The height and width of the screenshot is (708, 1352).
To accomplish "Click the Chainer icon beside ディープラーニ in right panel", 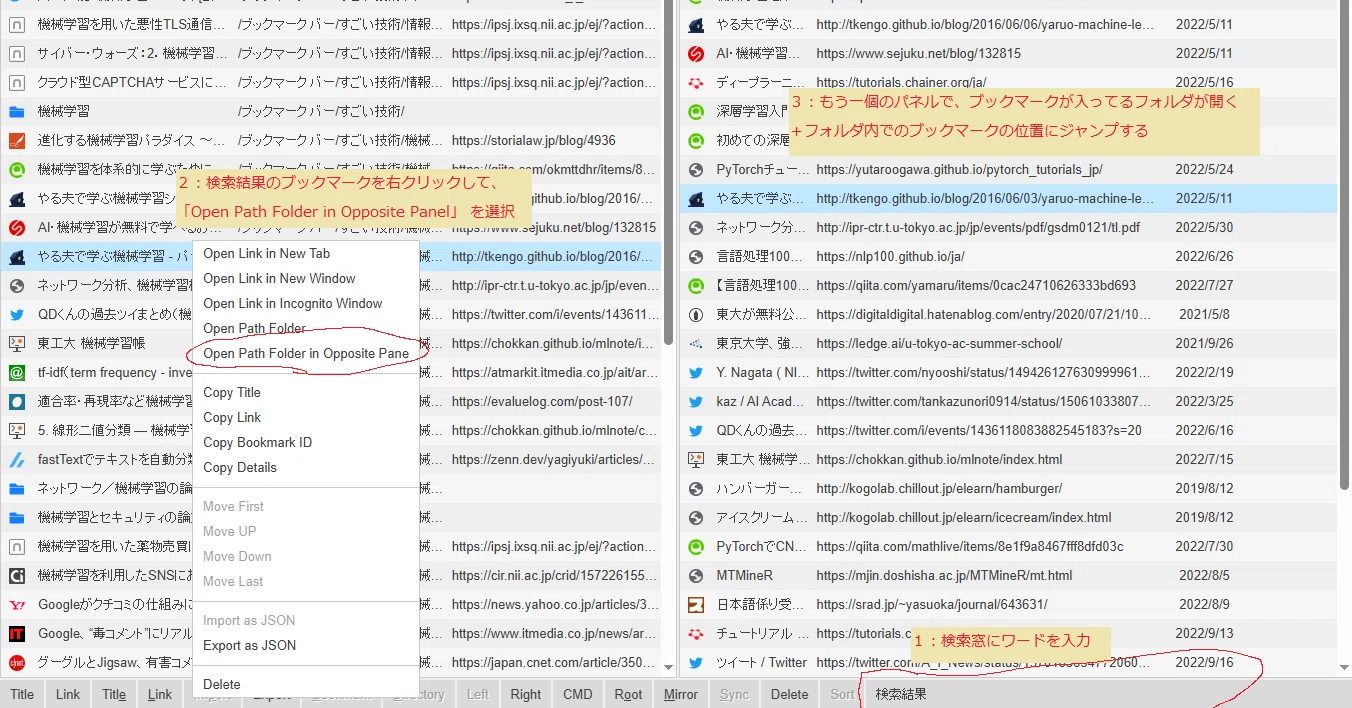I will point(697,82).
